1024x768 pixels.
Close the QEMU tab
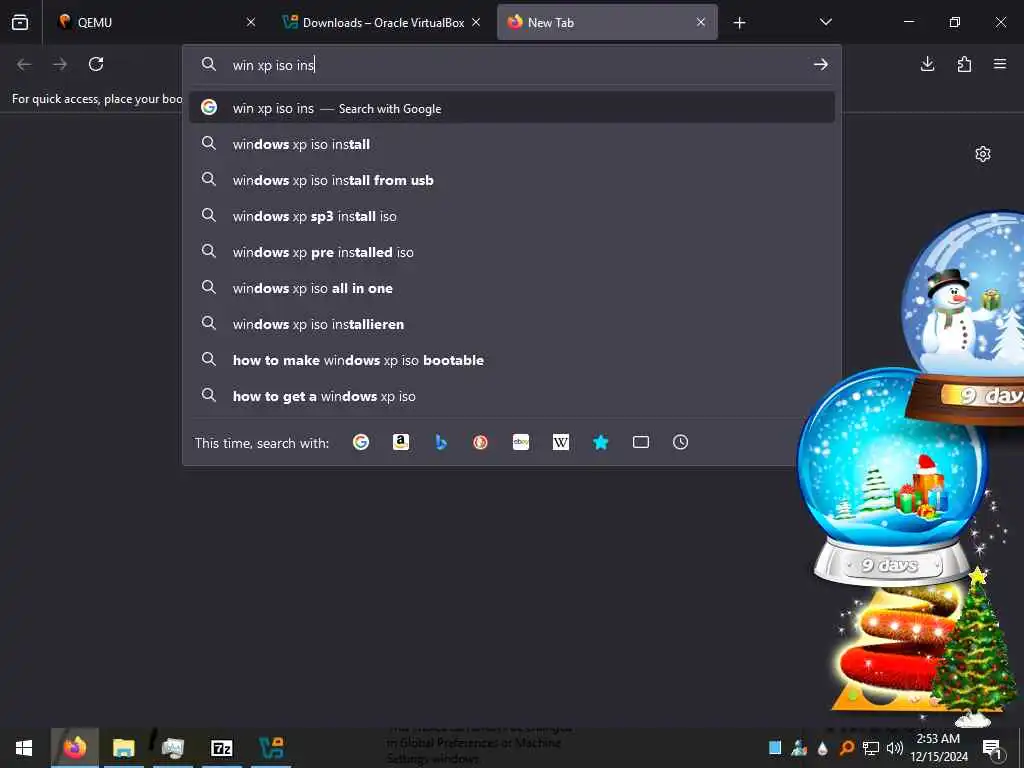(x=251, y=22)
